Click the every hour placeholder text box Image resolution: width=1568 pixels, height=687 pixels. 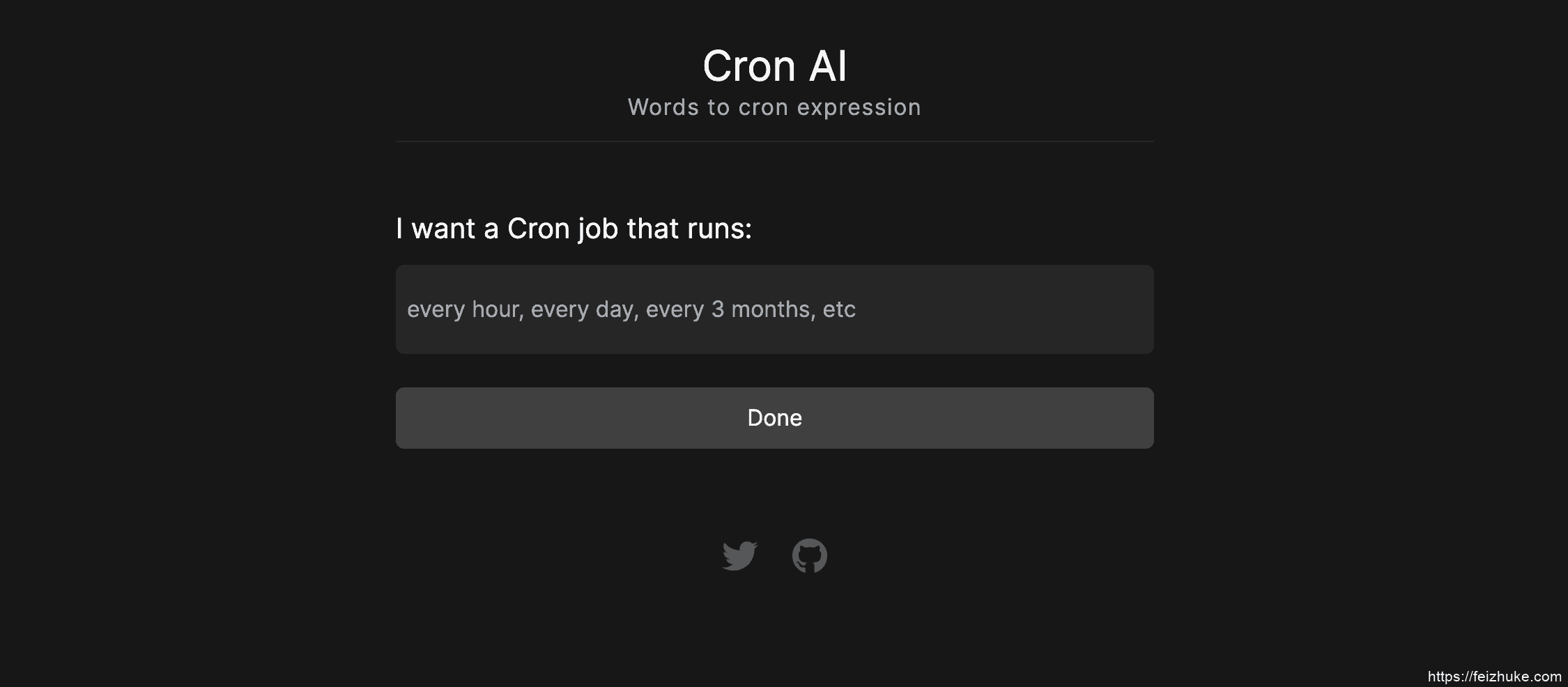[774, 309]
